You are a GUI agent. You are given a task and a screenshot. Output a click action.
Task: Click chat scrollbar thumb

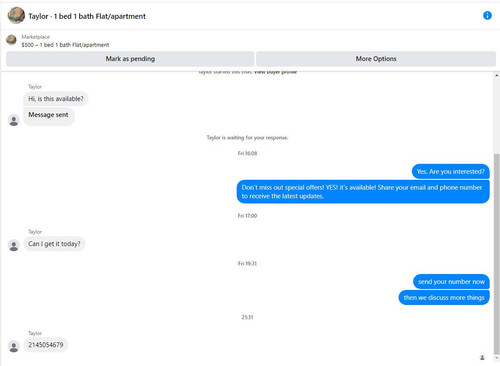coord(497,253)
